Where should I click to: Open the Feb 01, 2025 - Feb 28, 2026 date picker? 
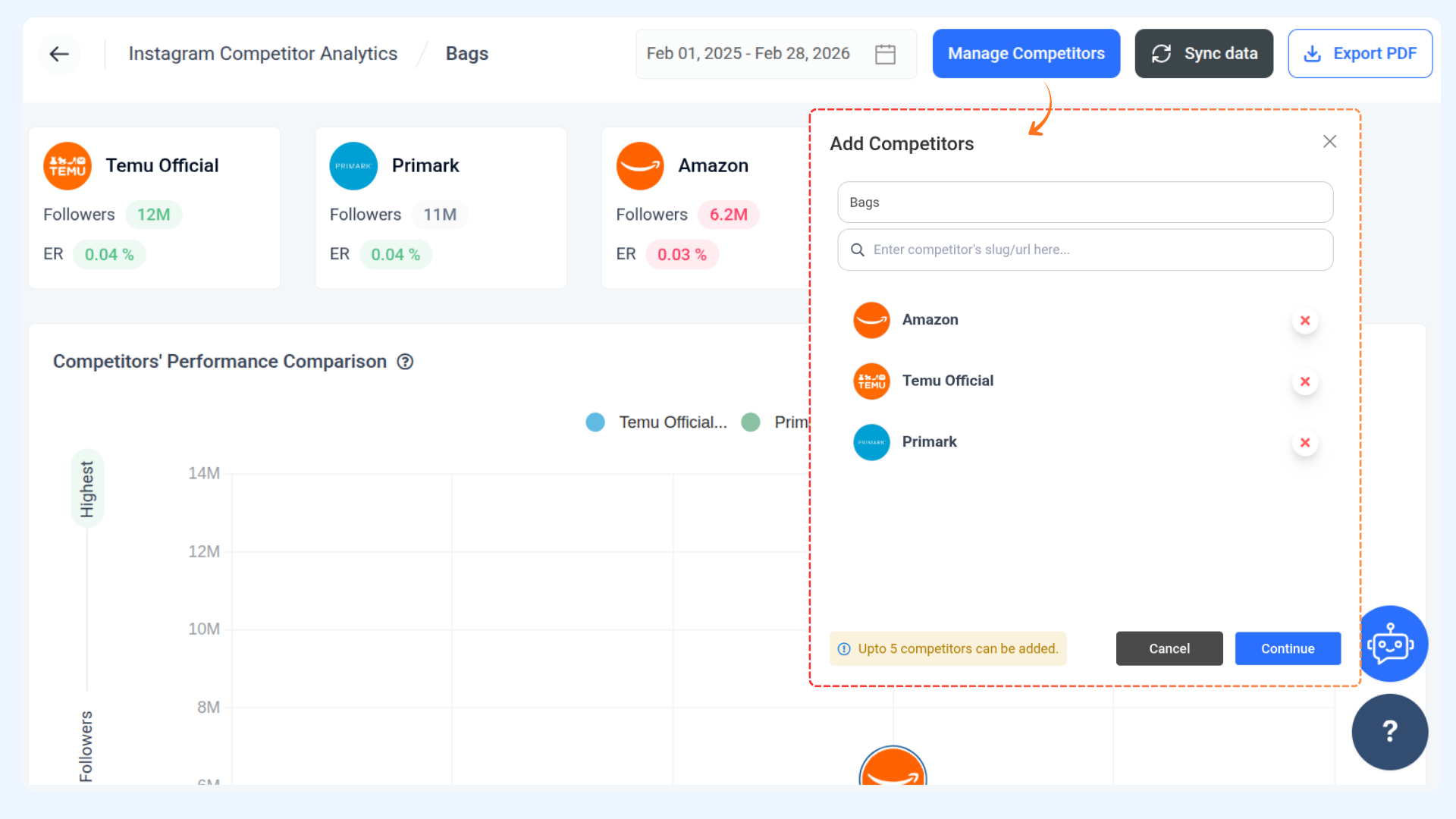(776, 54)
